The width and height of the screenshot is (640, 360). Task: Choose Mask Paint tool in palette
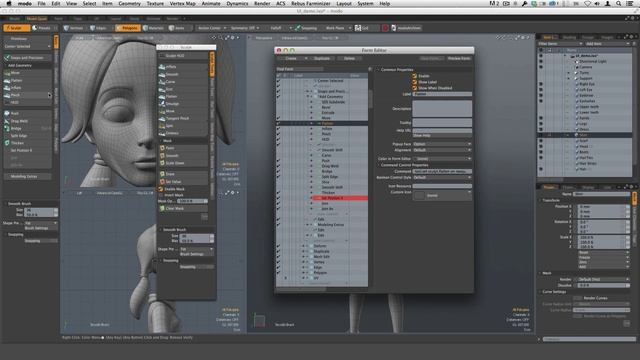183,148
